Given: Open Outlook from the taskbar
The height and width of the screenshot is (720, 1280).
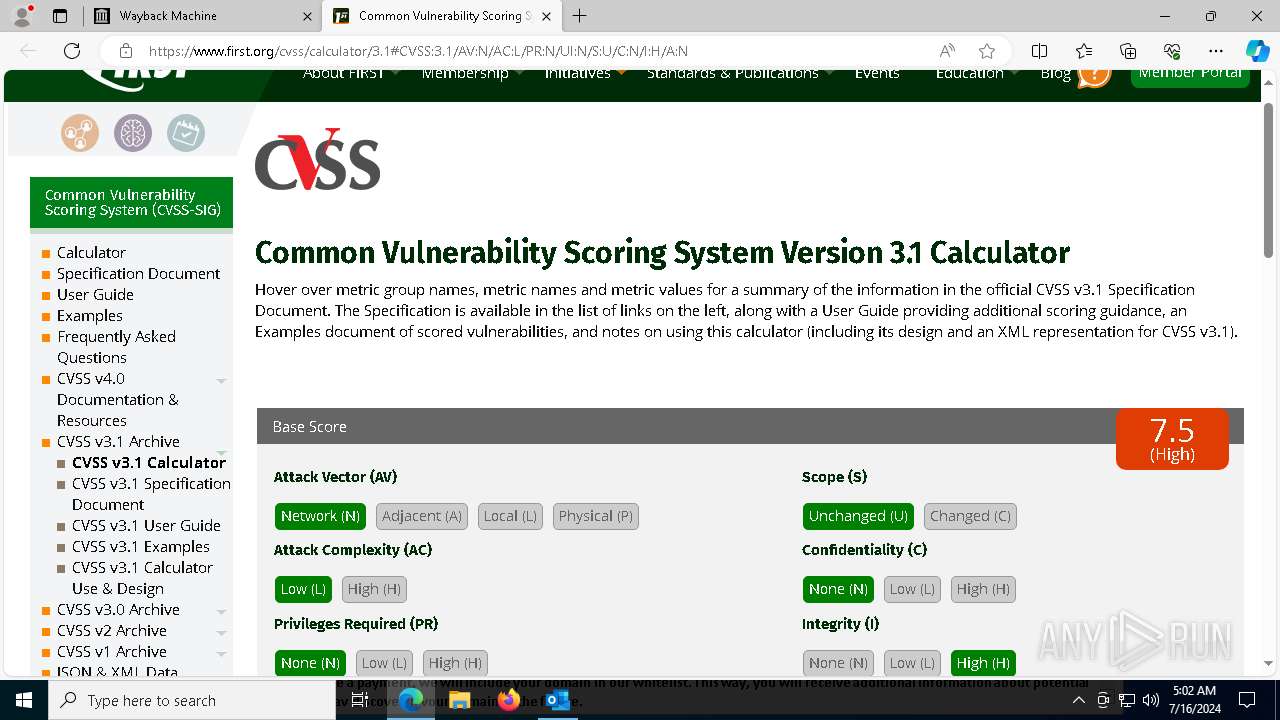Looking at the screenshot, I should click(557, 700).
